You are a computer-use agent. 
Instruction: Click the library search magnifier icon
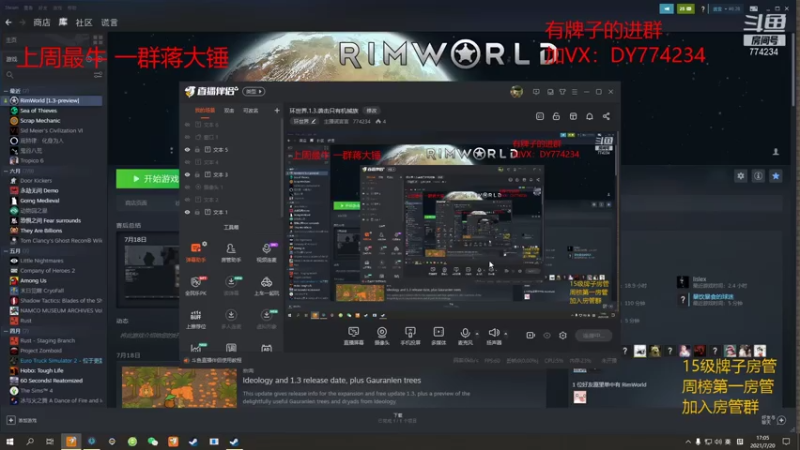click(10, 75)
